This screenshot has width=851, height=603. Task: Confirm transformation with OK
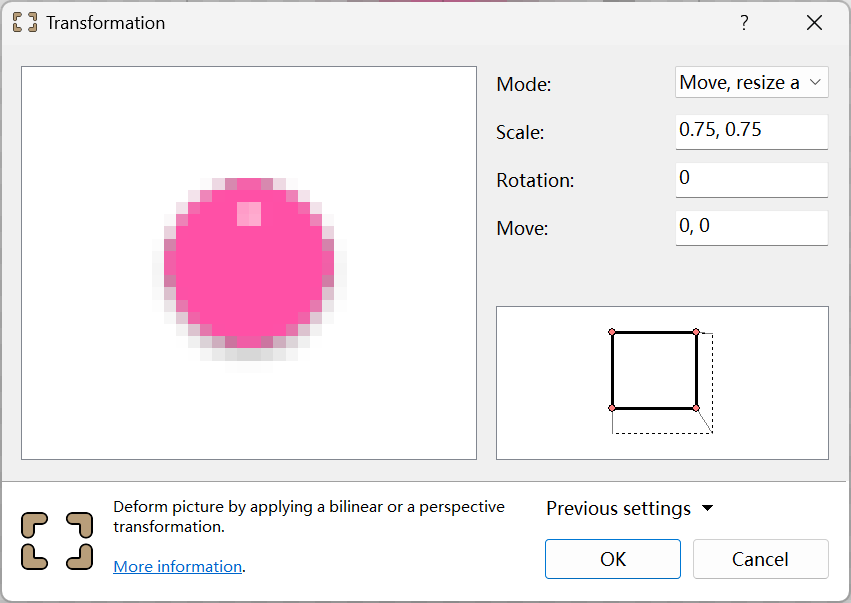point(612,559)
